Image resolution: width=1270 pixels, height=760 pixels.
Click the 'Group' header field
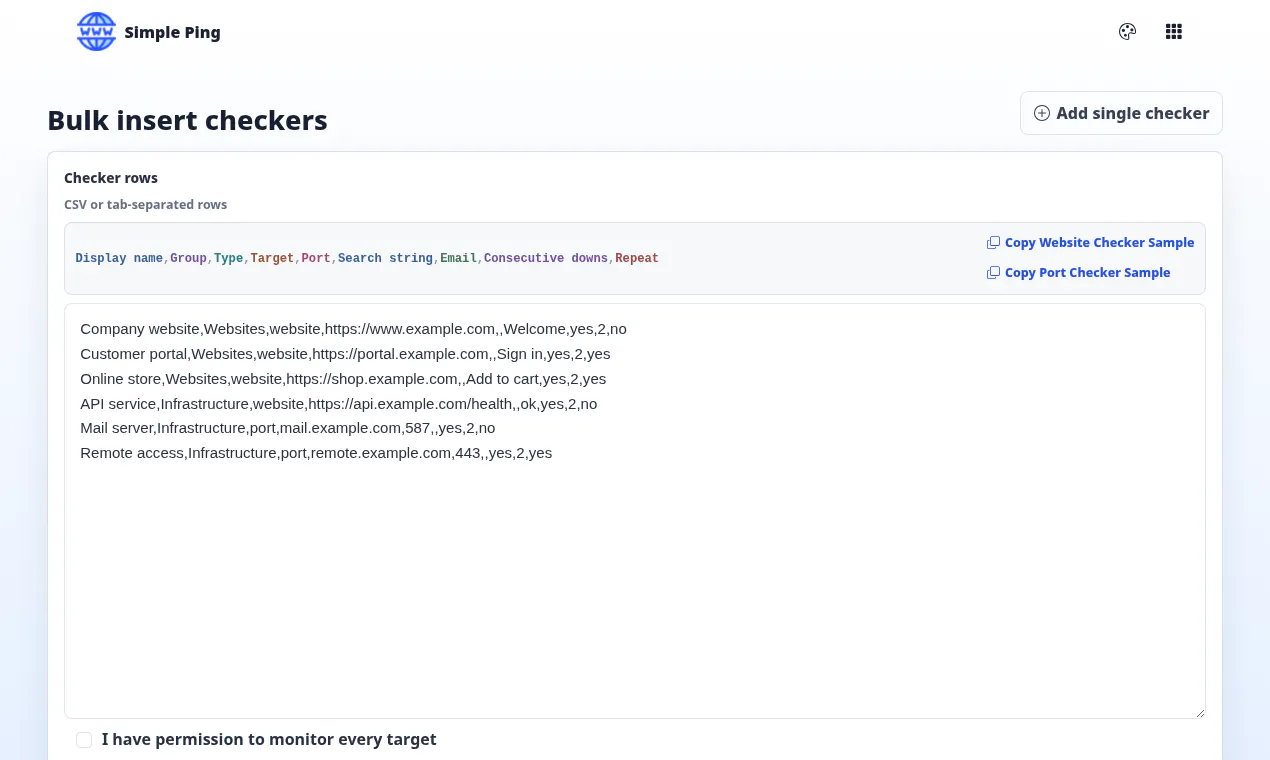[x=188, y=259]
